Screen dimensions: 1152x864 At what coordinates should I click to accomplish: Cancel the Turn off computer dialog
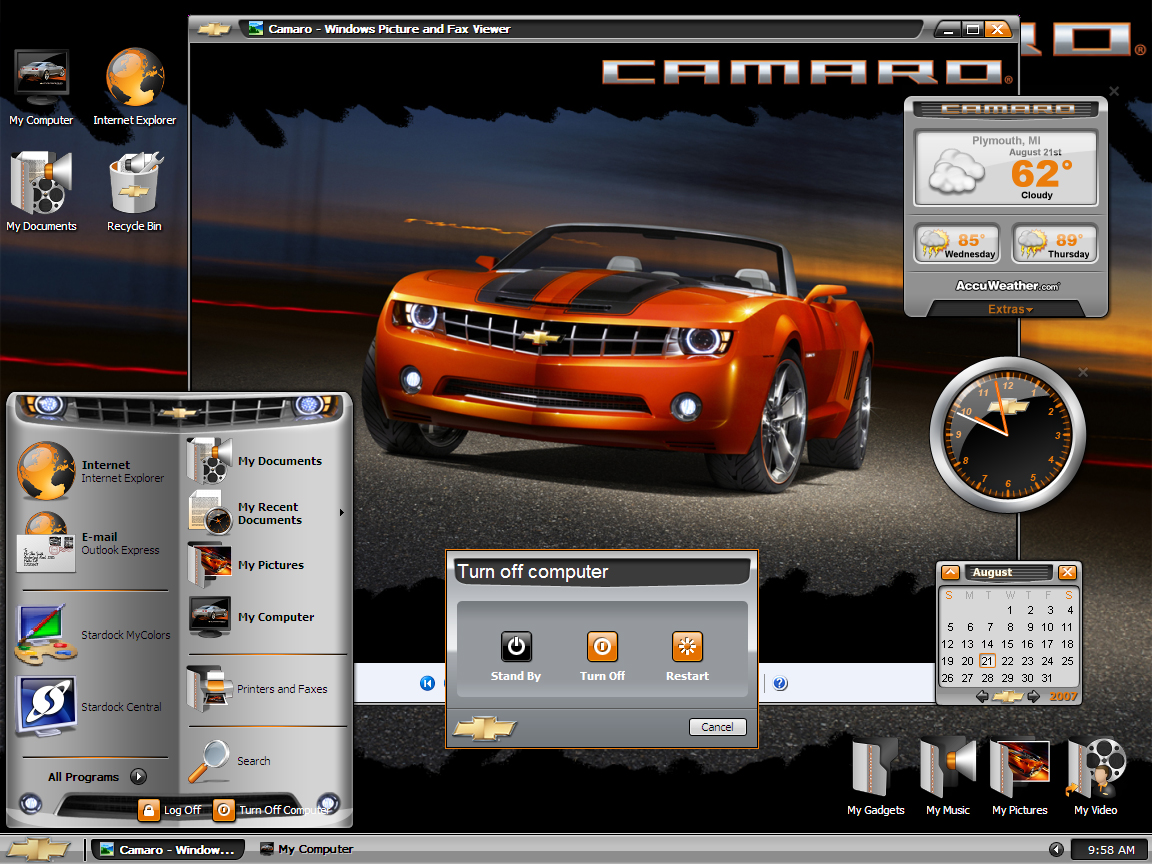tap(717, 727)
